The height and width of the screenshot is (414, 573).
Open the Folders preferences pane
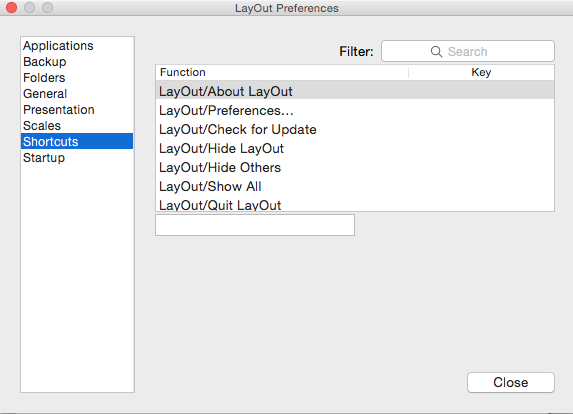77,78
